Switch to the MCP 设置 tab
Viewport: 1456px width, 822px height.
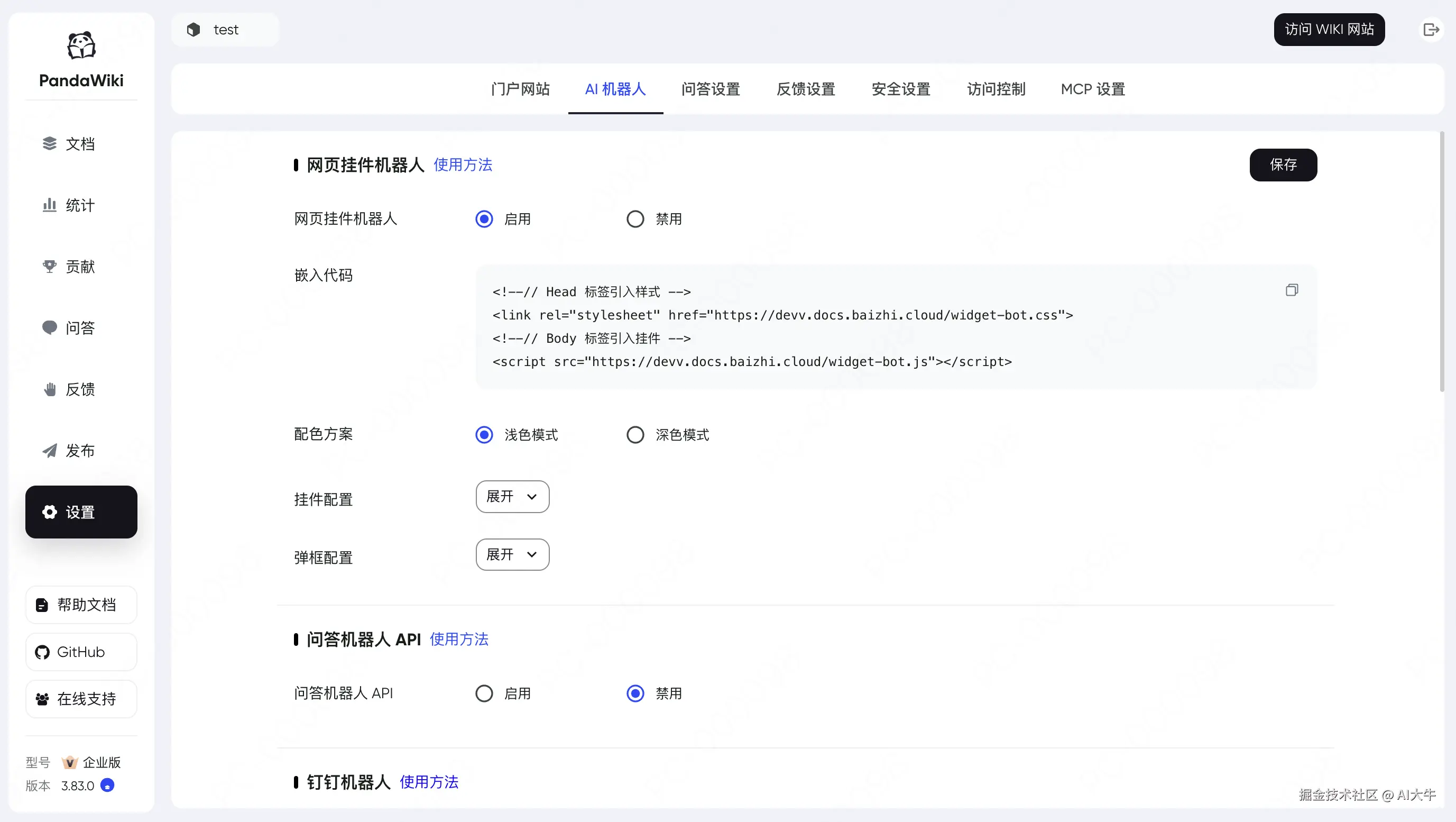click(1093, 89)
